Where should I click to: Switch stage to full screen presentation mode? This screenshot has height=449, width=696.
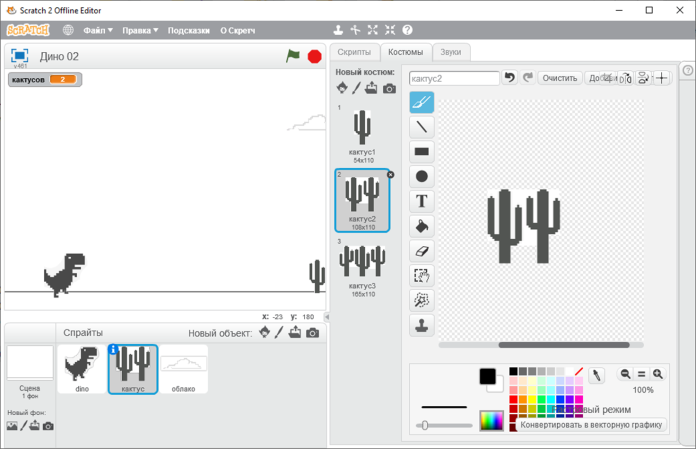[20, 56]
